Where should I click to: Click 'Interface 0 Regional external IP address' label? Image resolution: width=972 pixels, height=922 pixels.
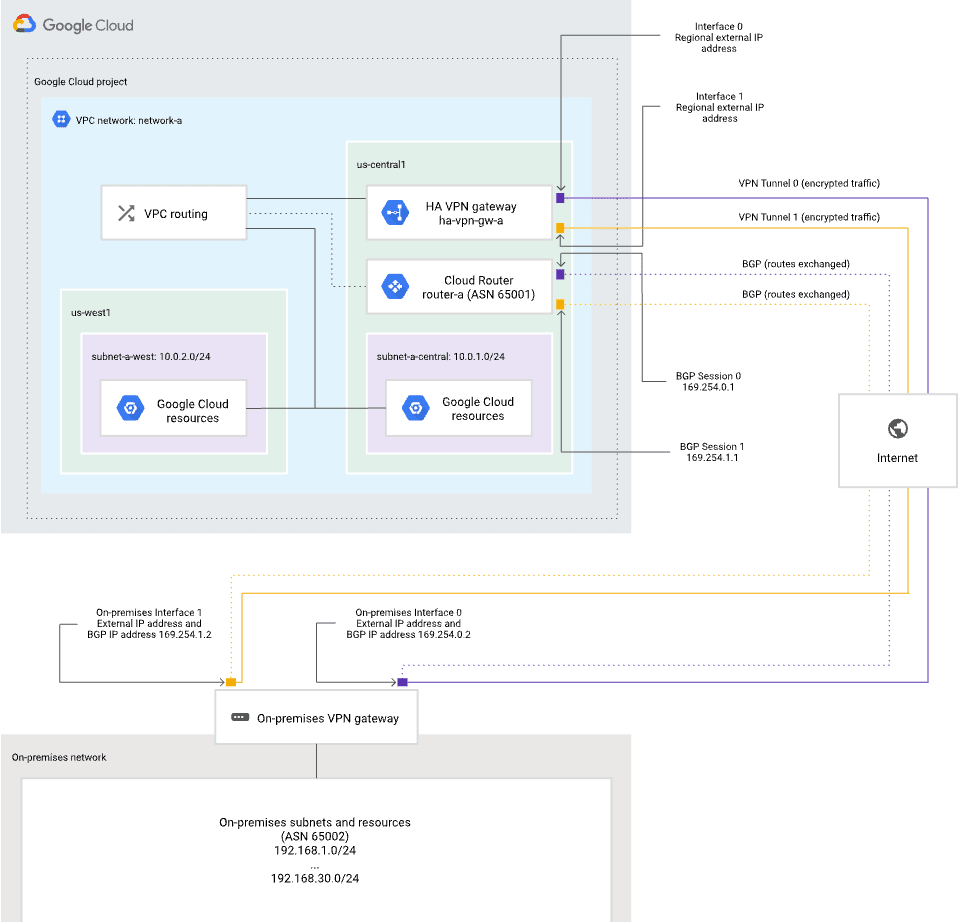click(x=719, y=37)
